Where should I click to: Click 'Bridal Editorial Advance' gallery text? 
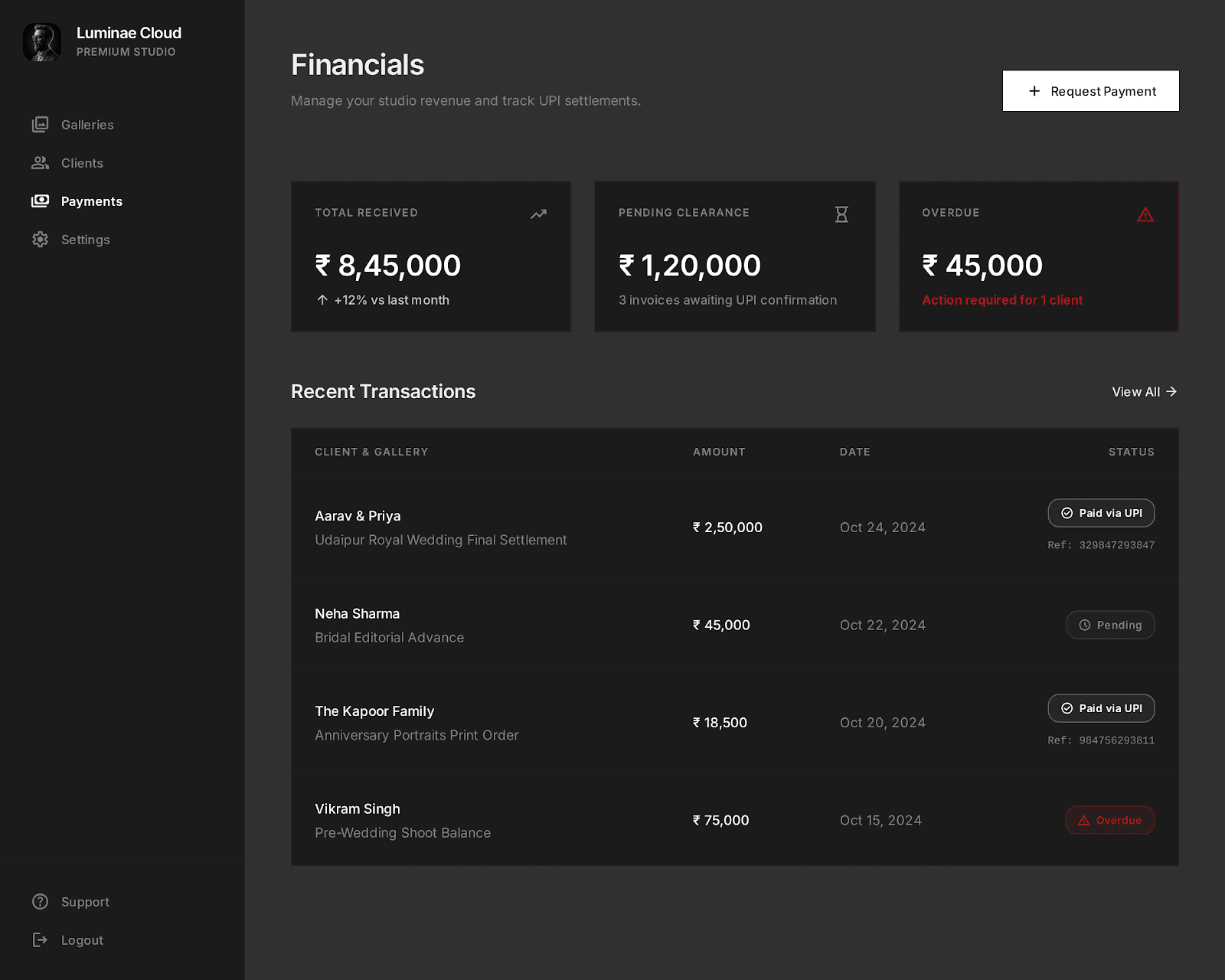click(390, 638)
